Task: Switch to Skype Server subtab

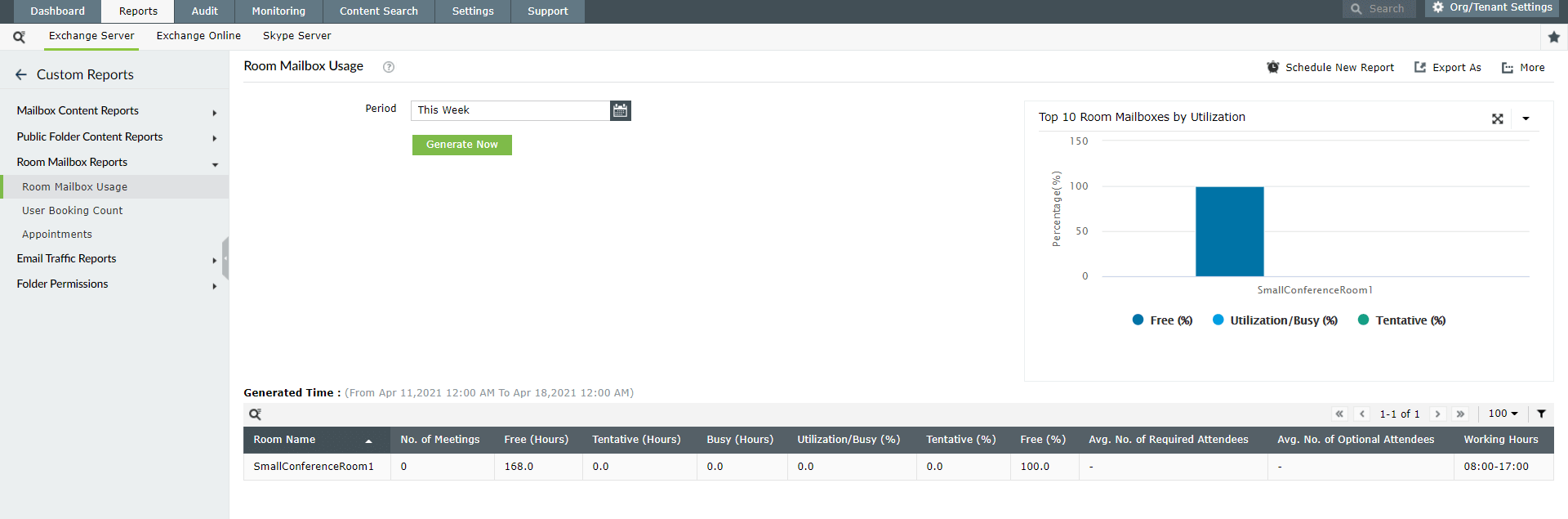Action: click(296, 36)
